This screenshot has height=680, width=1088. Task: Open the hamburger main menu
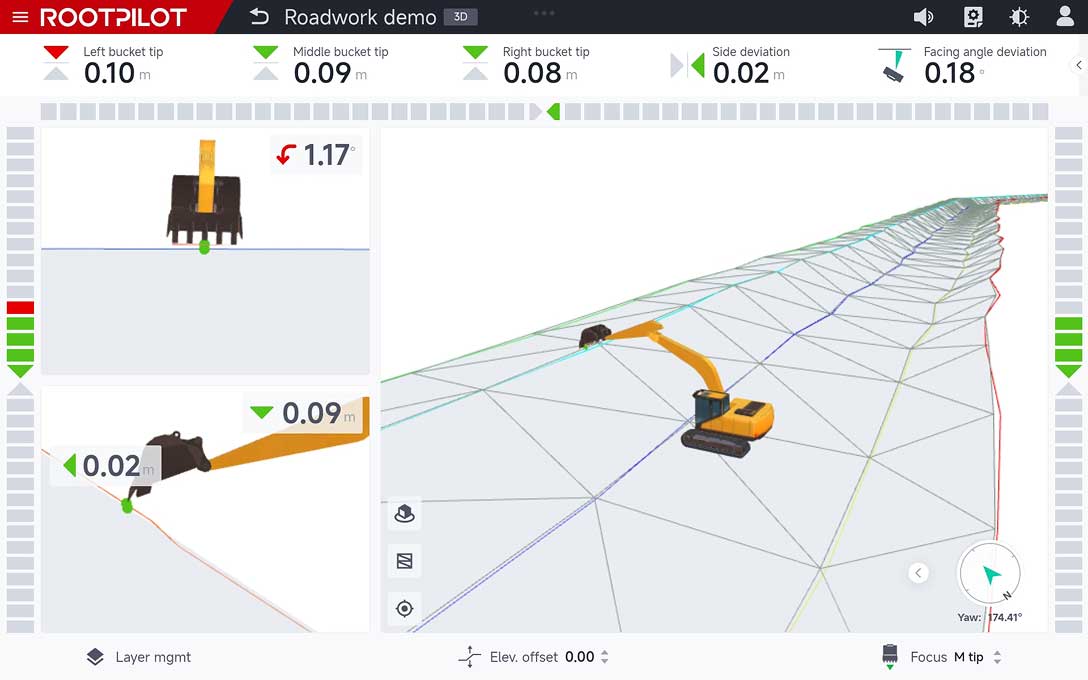(20, 17)
